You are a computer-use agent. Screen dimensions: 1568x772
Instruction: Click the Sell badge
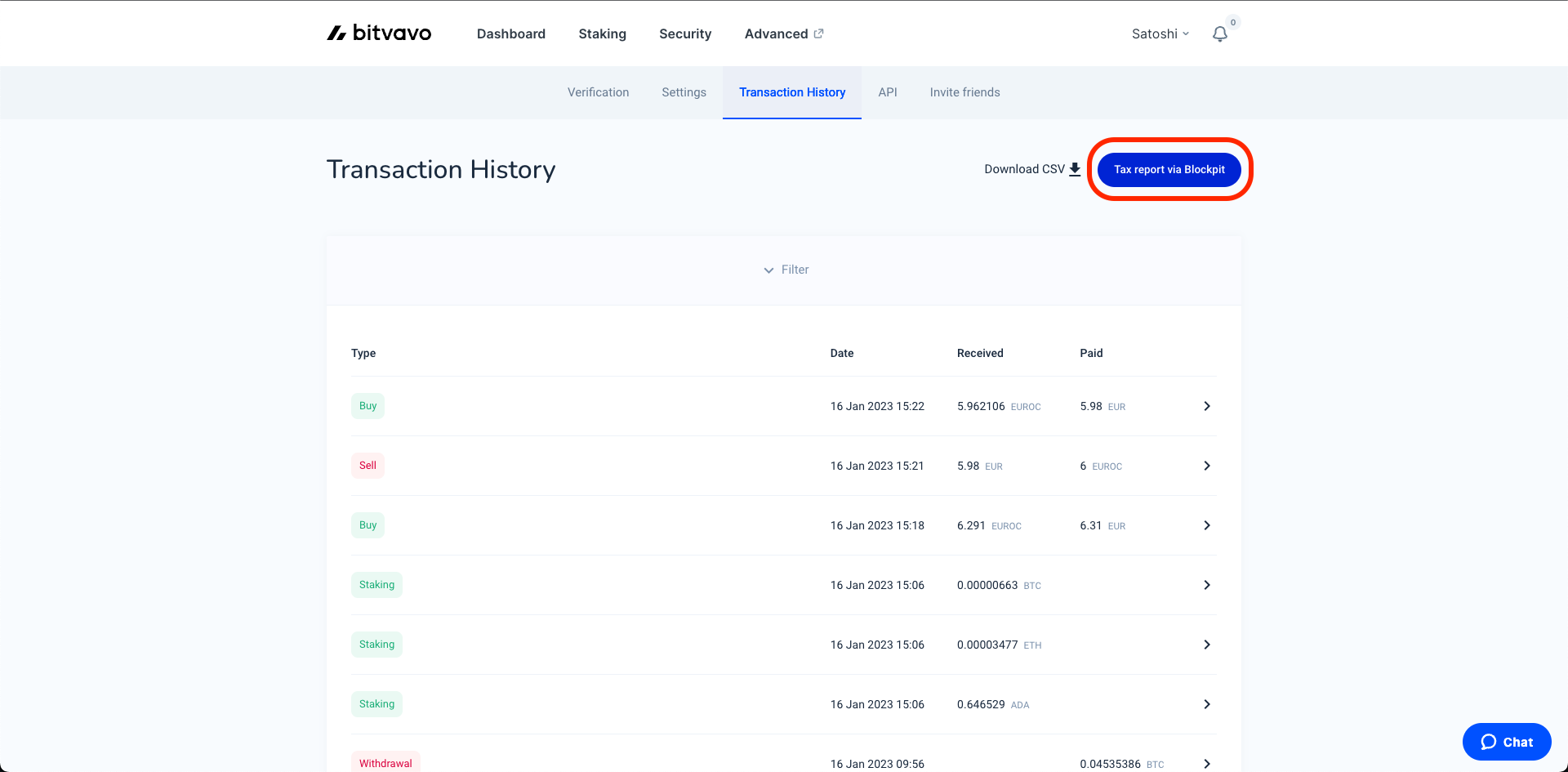click(367, 466)
